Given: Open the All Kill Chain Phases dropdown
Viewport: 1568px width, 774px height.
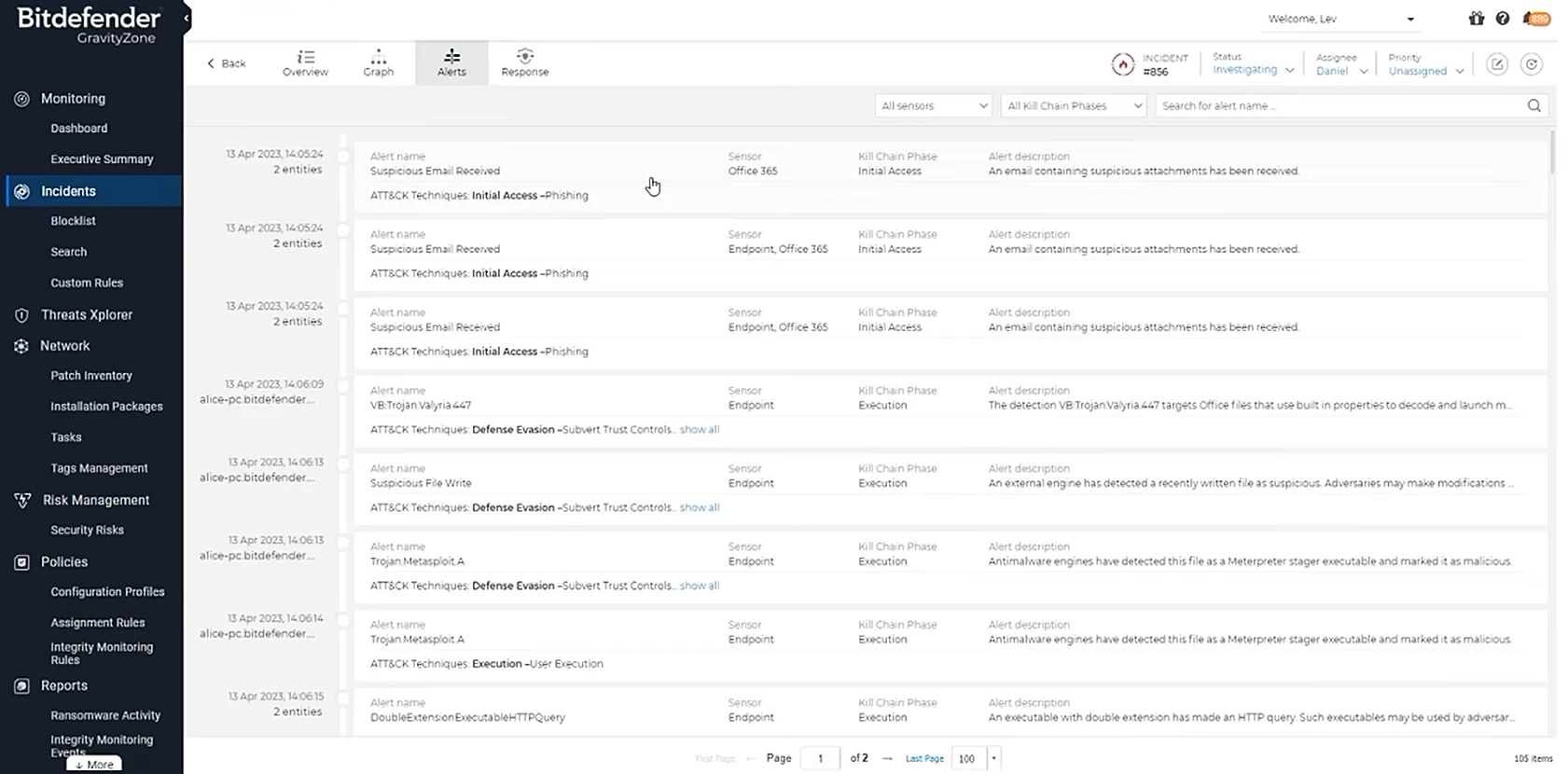Looking at the screenshot, I should pos(1074,105).
